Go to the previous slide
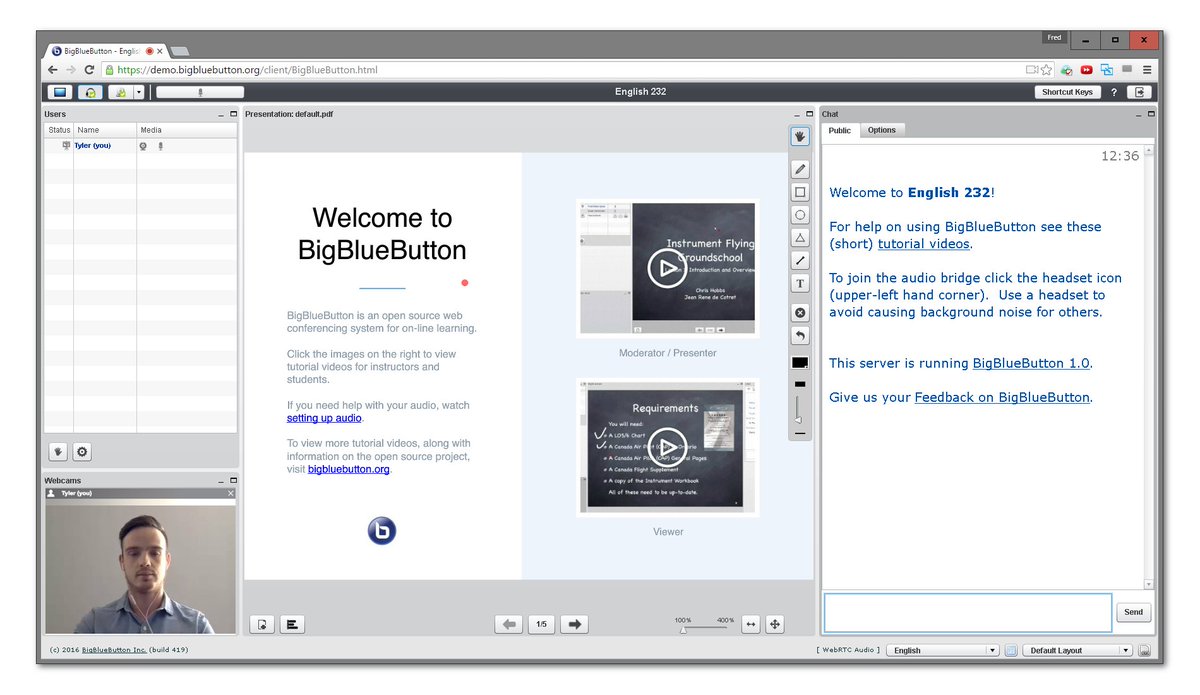This screenshot has width=1200, height=695. (509, 624)
